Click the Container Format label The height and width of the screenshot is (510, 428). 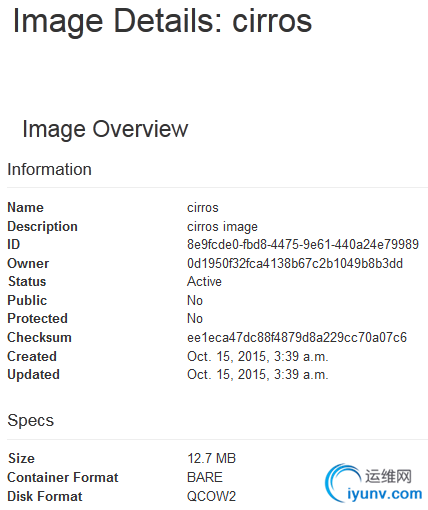63,478
